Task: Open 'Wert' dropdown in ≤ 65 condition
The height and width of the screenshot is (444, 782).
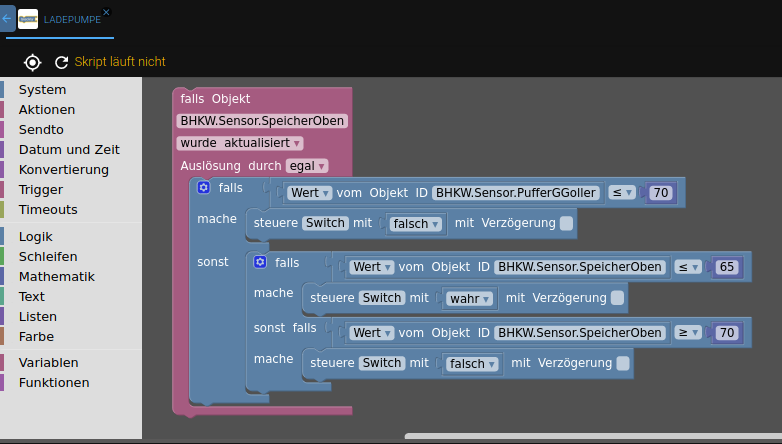Action: (372, 267)
